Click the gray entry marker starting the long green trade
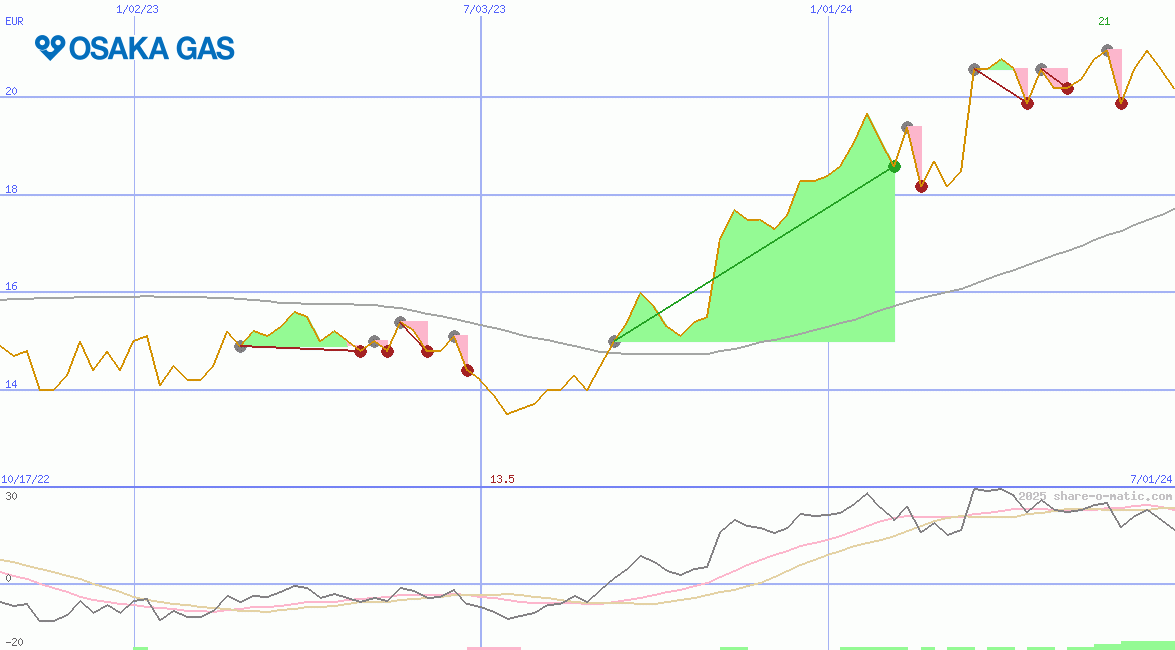 (614, 341)
